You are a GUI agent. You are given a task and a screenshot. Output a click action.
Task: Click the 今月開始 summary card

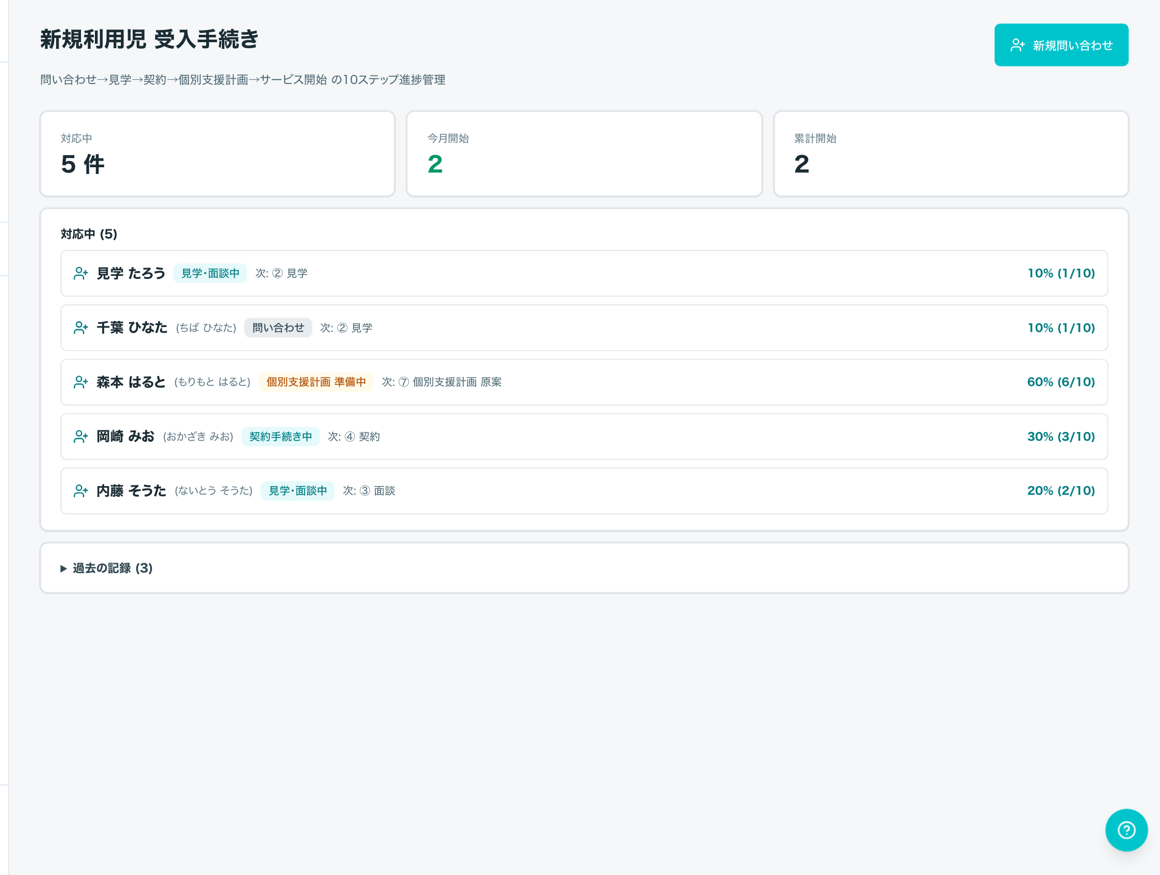[584, 154]
